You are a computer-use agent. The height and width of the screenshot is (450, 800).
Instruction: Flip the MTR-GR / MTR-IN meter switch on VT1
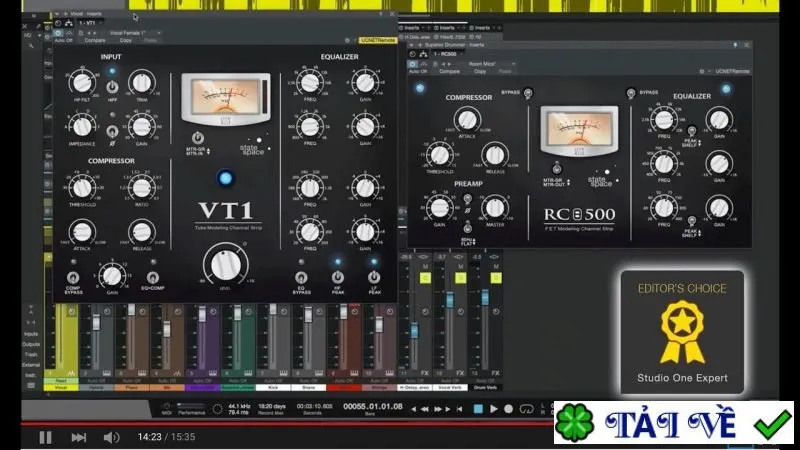tap(198, 138)
